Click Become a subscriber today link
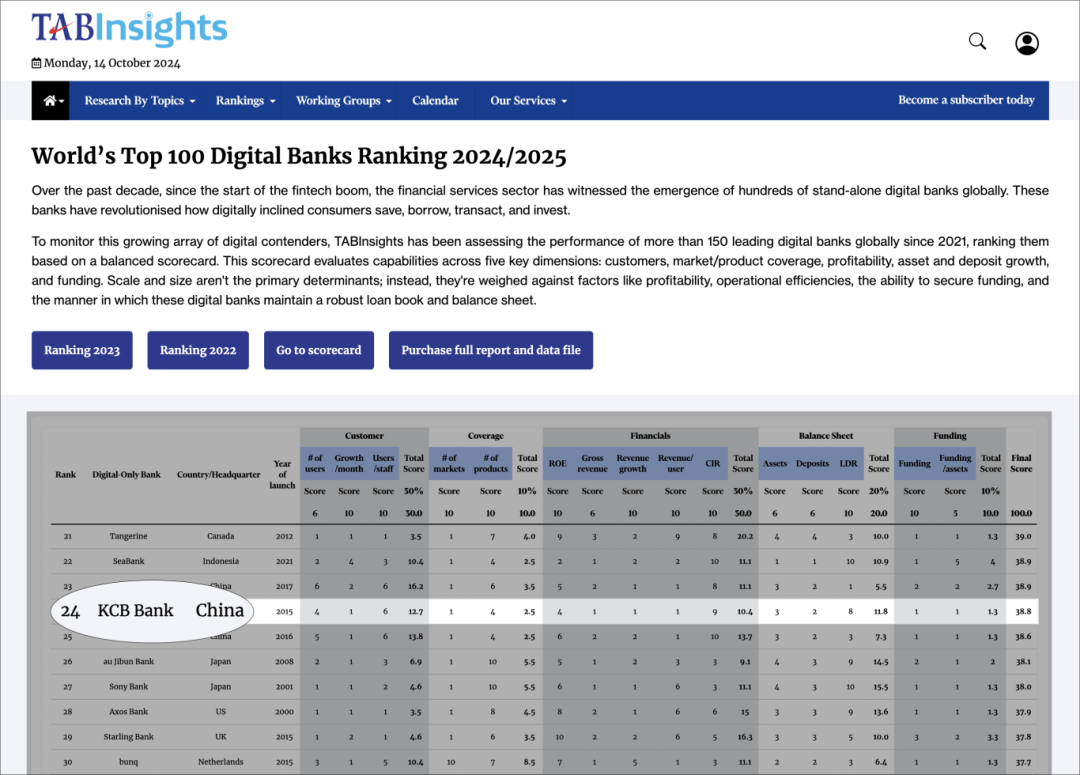 [966, 100]
